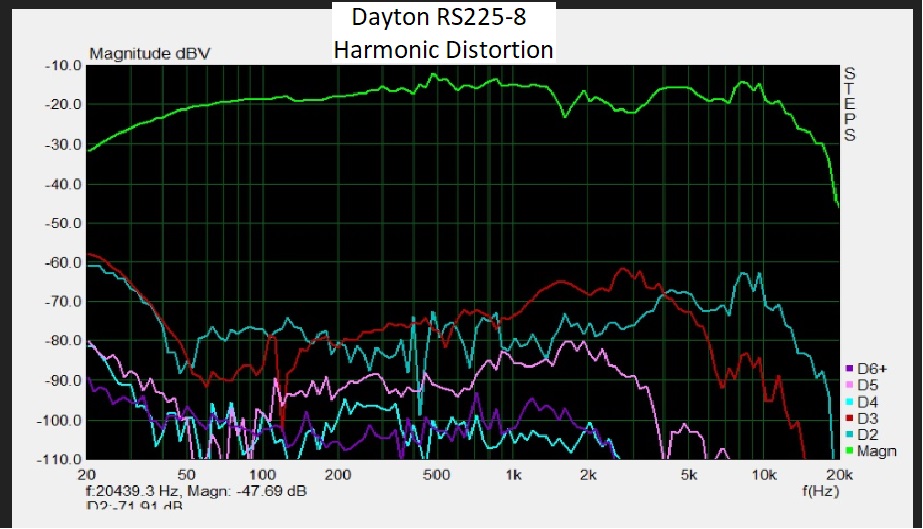Click the 'Harmonic Distortion' title text
The height and width of the screenshot is (529, 923).
443,49
